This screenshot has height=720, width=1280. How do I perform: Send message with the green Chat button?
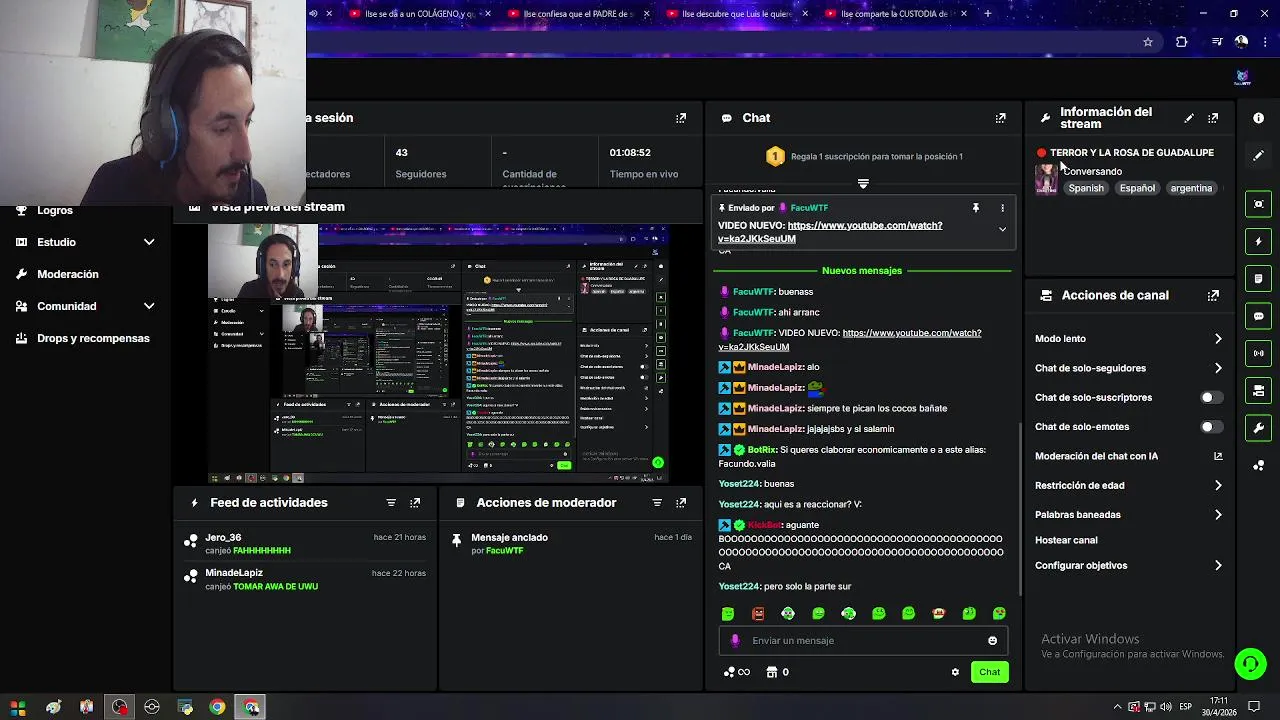click(x=989, y=672)
